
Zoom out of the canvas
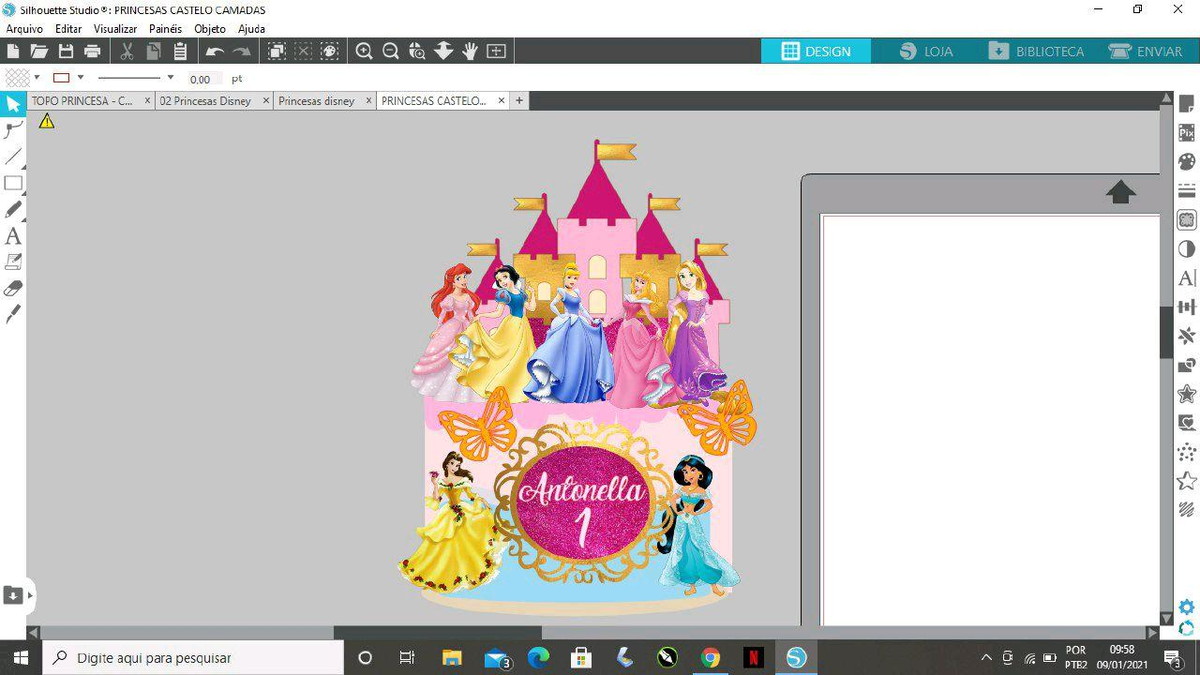[391, 51]
